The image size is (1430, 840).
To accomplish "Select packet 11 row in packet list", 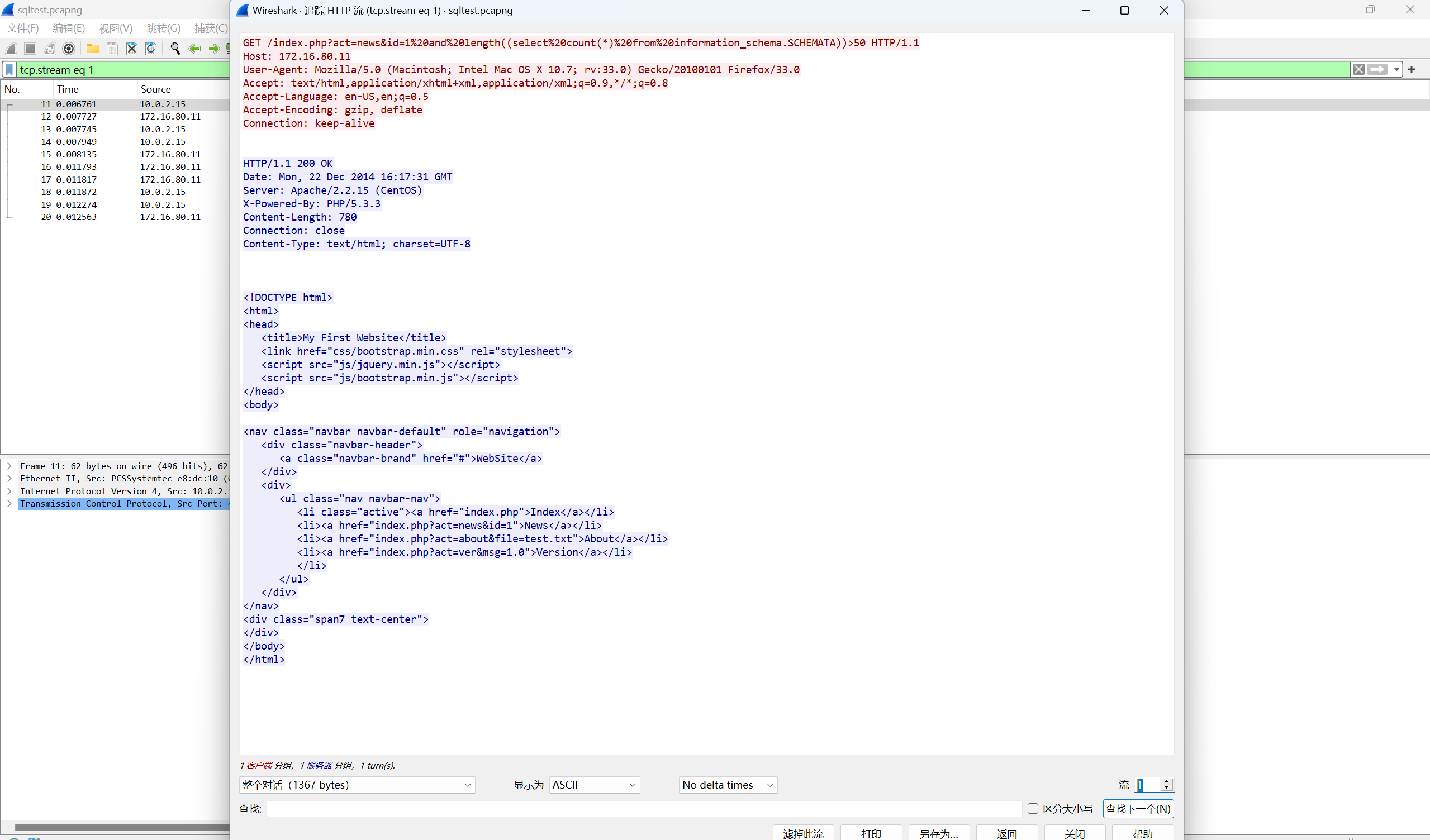I will 115,104.
